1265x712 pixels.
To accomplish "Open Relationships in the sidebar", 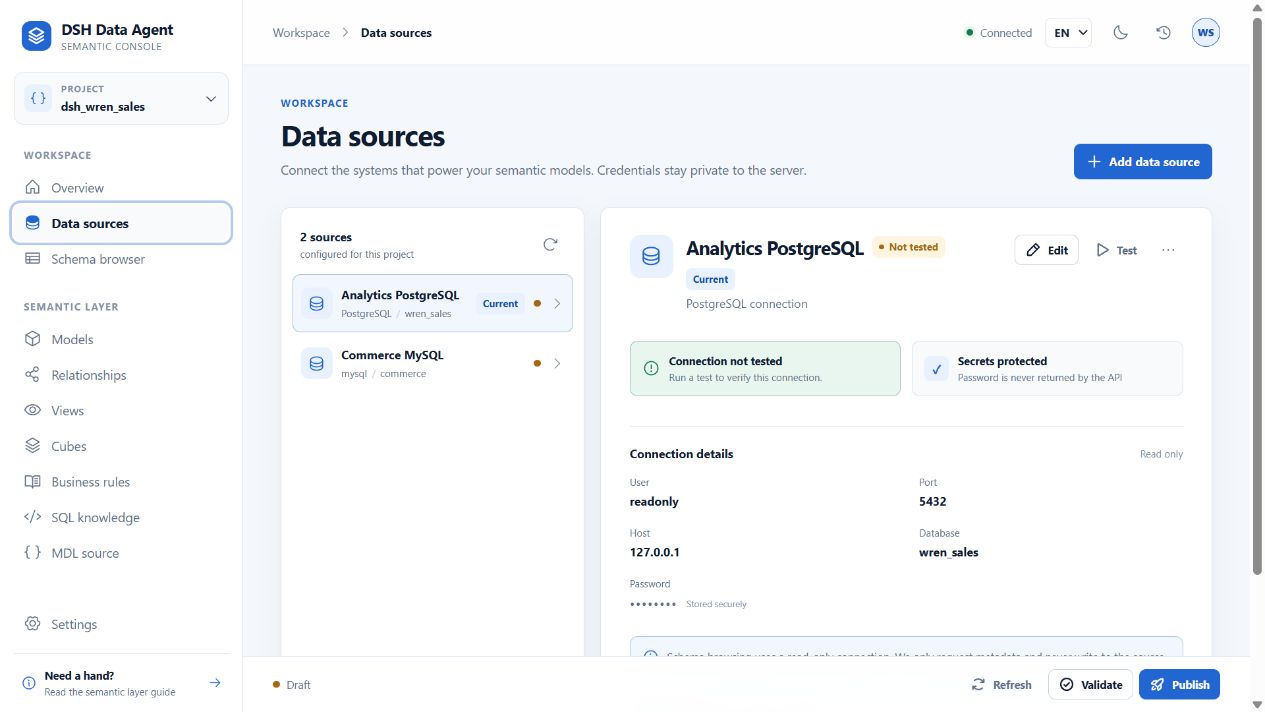I will [x=121, y=375].
